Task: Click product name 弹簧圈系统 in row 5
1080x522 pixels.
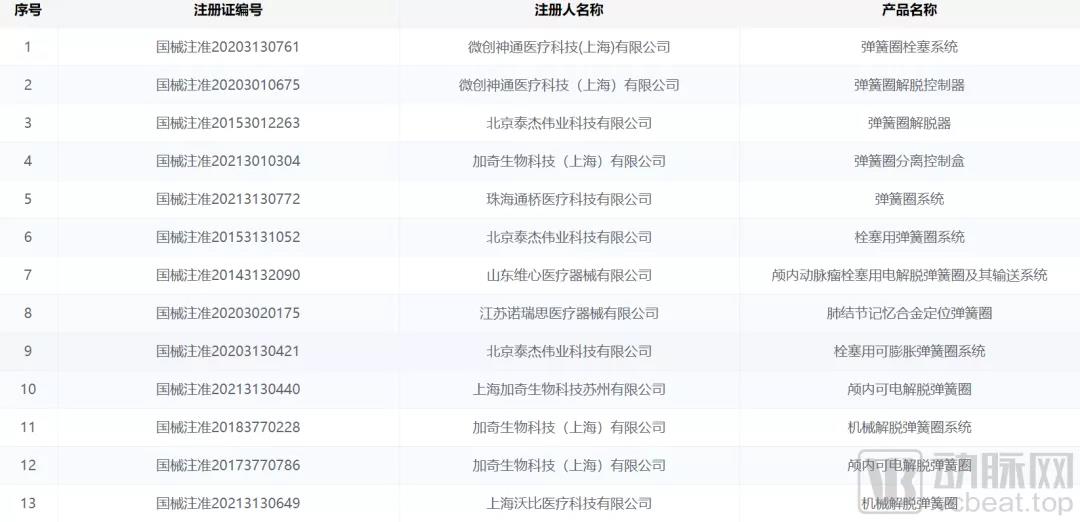Action: coord(909,199)
